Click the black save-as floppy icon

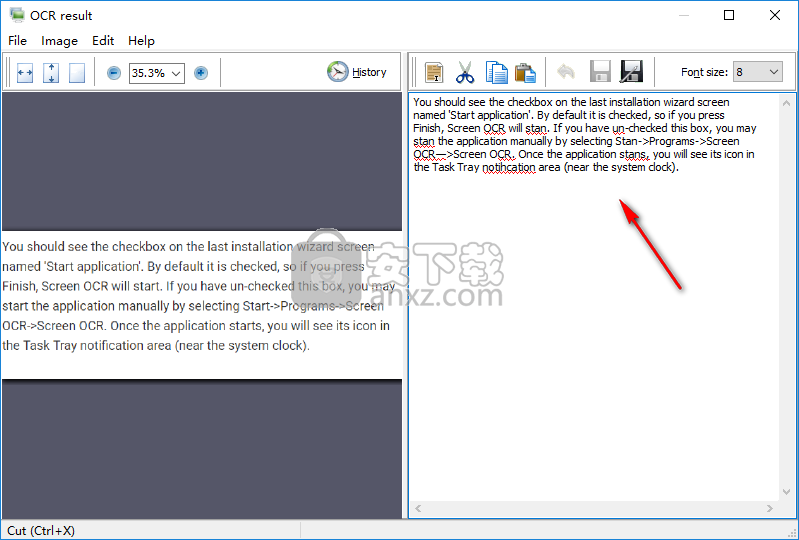[631, 72]
